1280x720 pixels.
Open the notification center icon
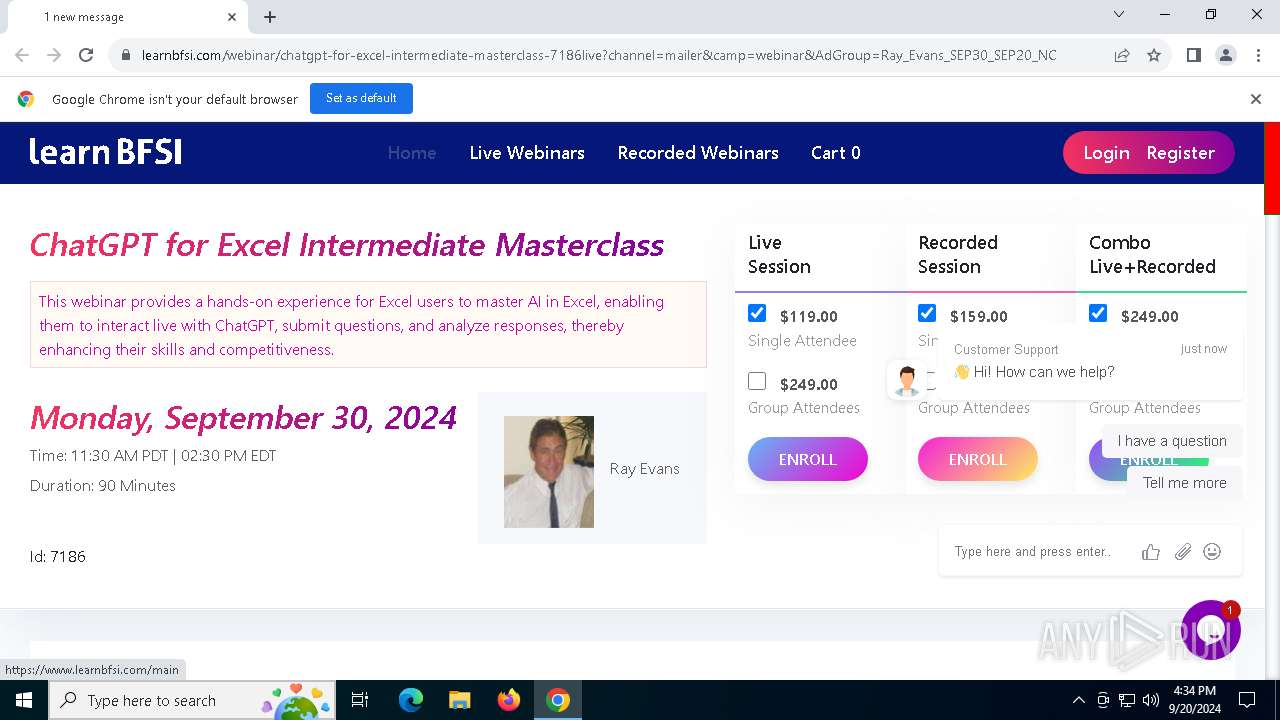tap(1247, 700)
